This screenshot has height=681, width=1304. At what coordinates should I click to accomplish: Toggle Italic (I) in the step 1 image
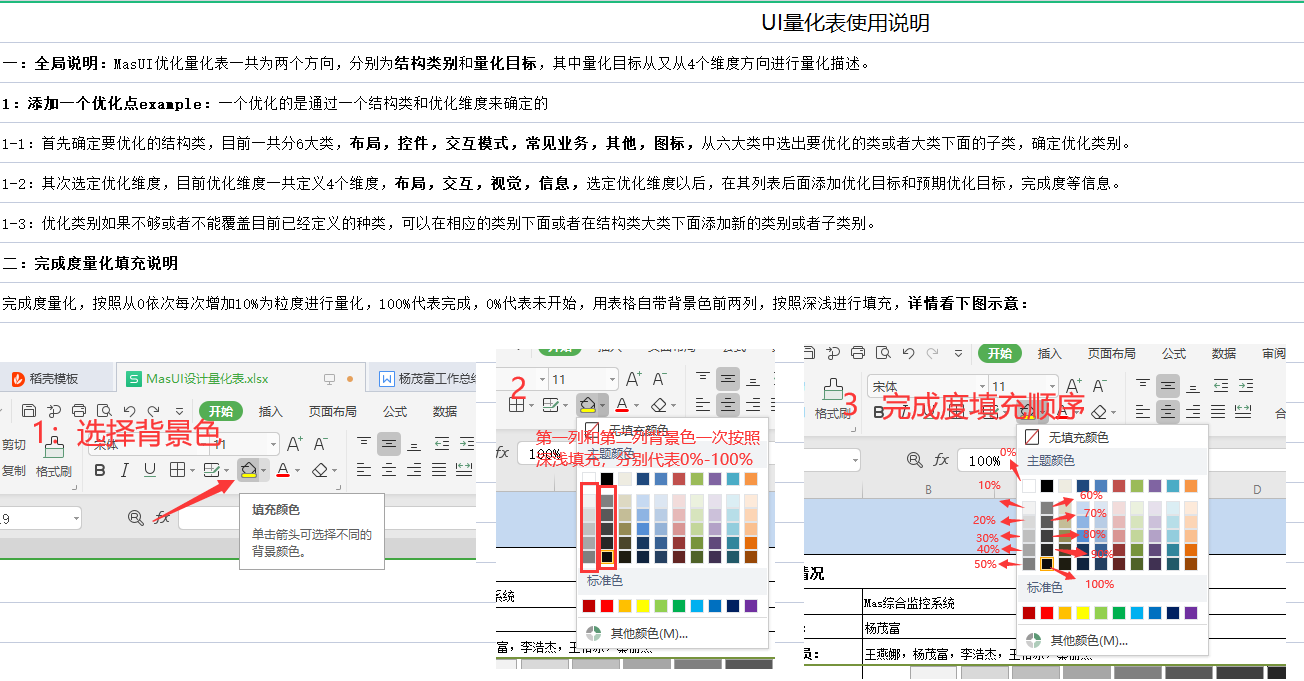coord(124,470)
